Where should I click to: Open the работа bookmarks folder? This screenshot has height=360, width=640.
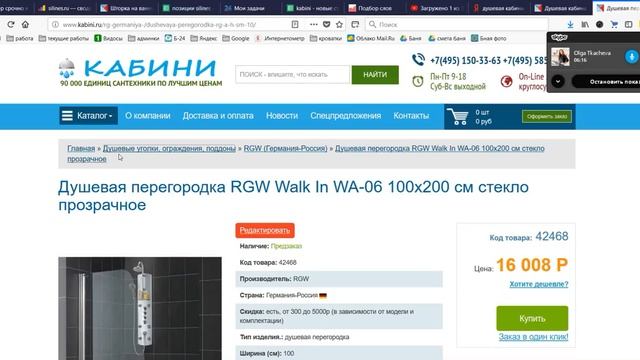coord(20,38)
